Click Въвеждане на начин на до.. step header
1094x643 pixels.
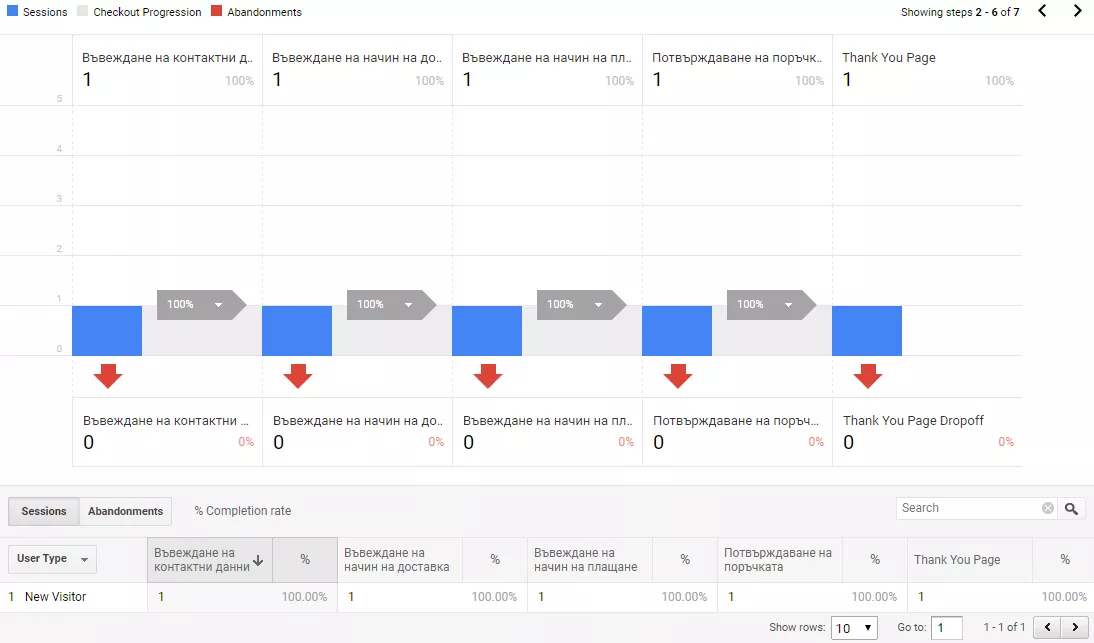tap(357, 58)
